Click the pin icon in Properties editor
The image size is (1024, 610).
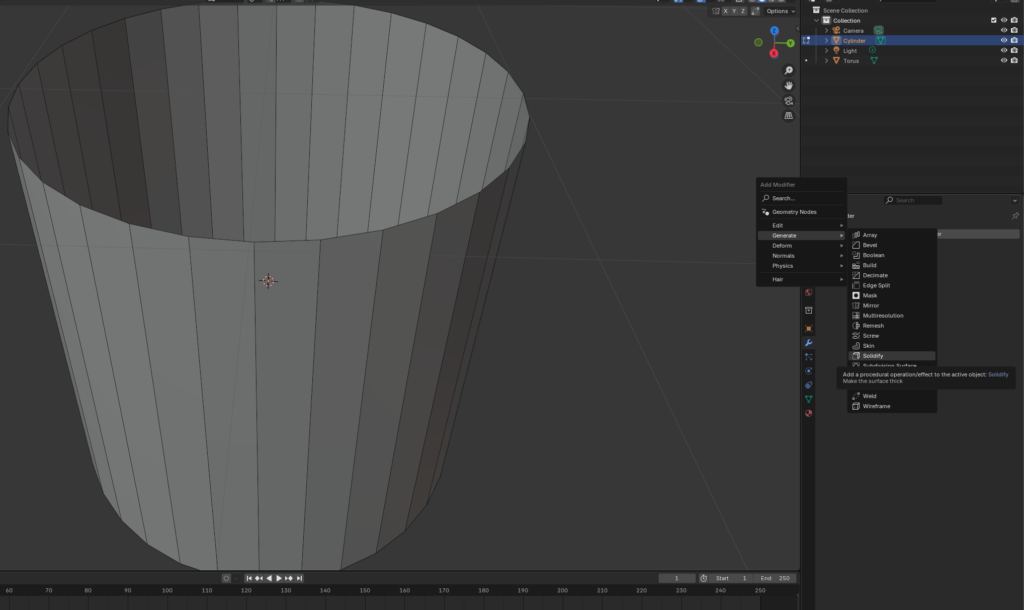click(x=1015, y=216)
